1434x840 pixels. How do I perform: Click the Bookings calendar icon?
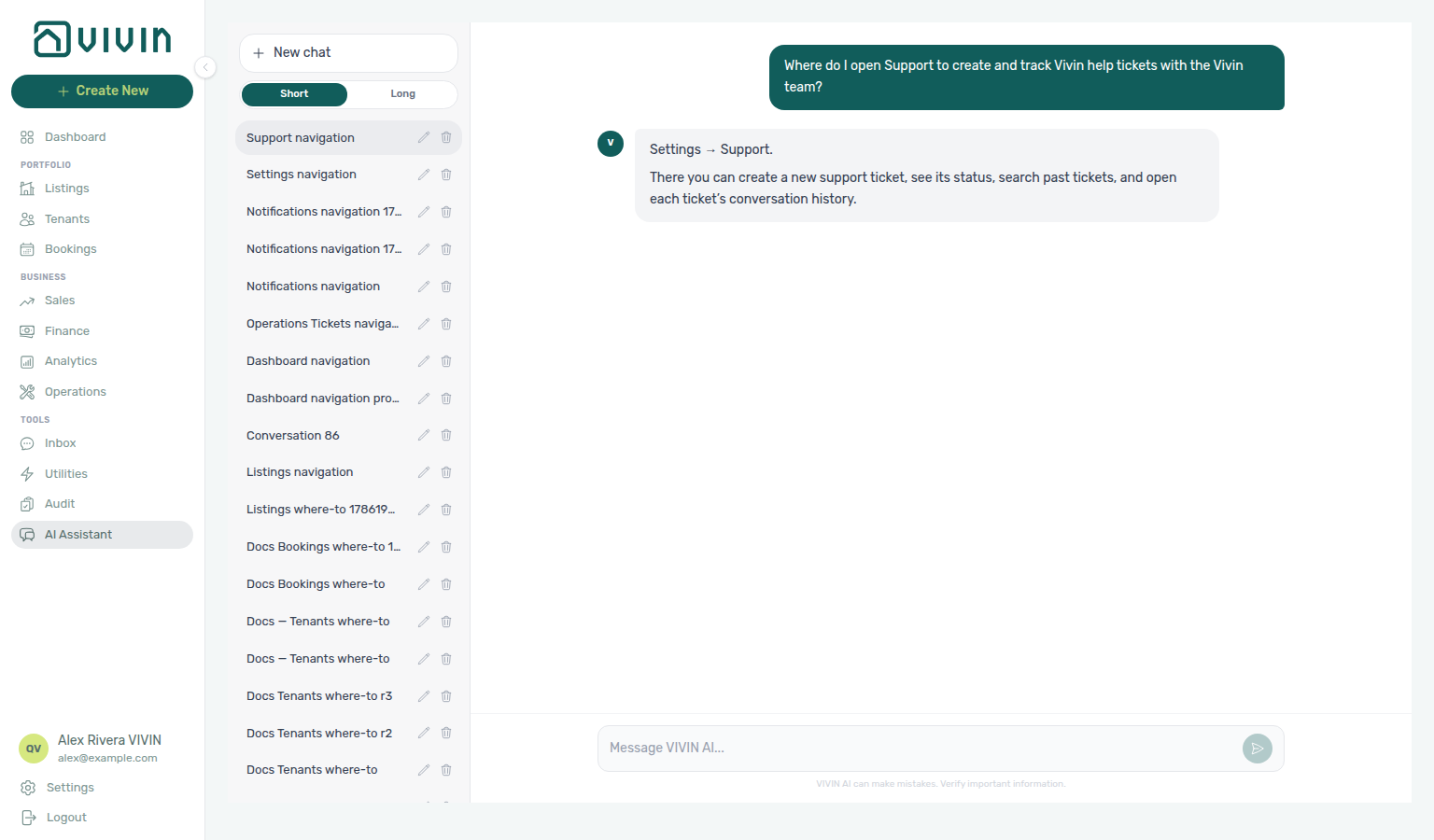27,249
